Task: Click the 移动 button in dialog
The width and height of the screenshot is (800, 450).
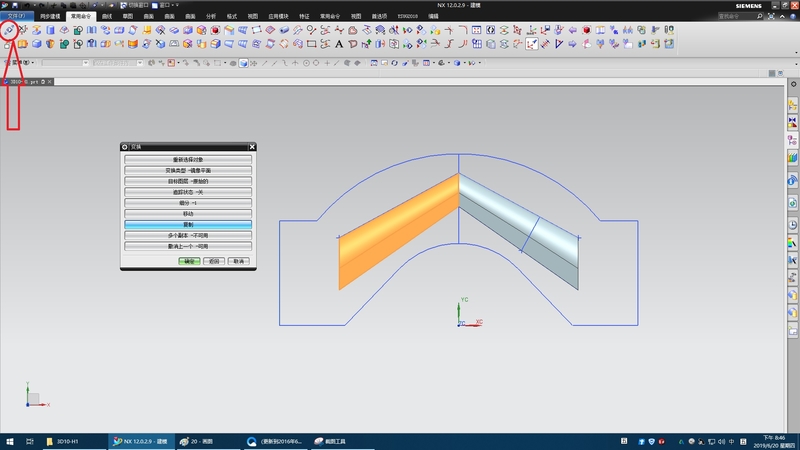Action: click(x=188, y=214)
